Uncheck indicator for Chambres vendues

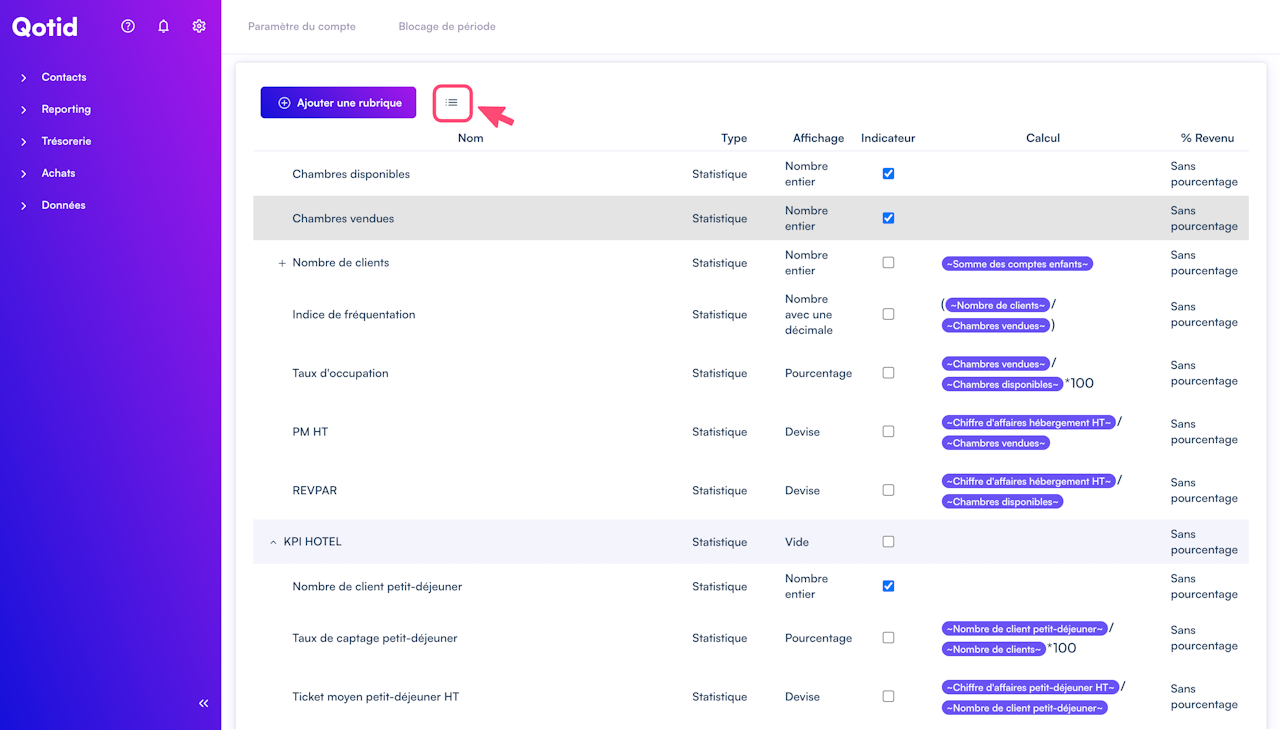[888, 218]
